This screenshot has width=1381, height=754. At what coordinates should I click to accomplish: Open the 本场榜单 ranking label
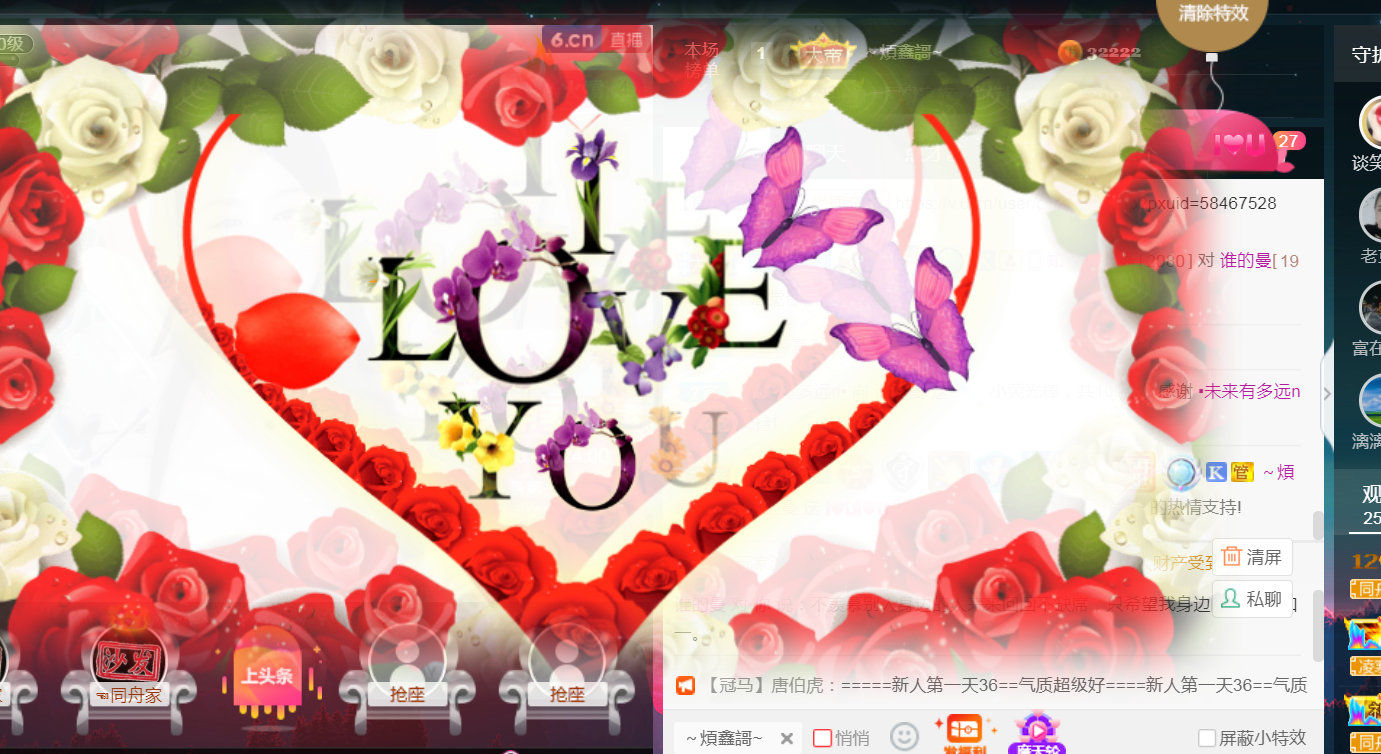pyautogui.click(x=701, y=59)
